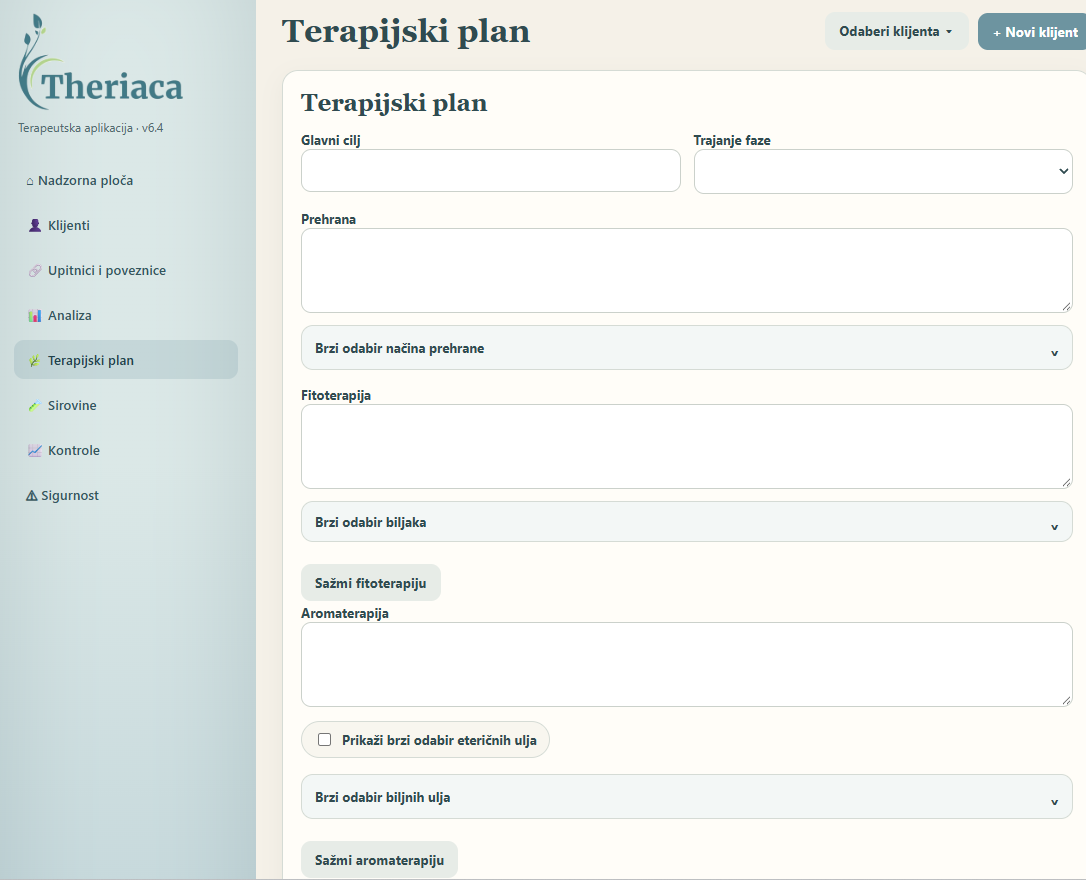This screenshot has height=880, width=1086.
Task: Click the Sažmi aromaterapiju button
Action: coord(379,860)
